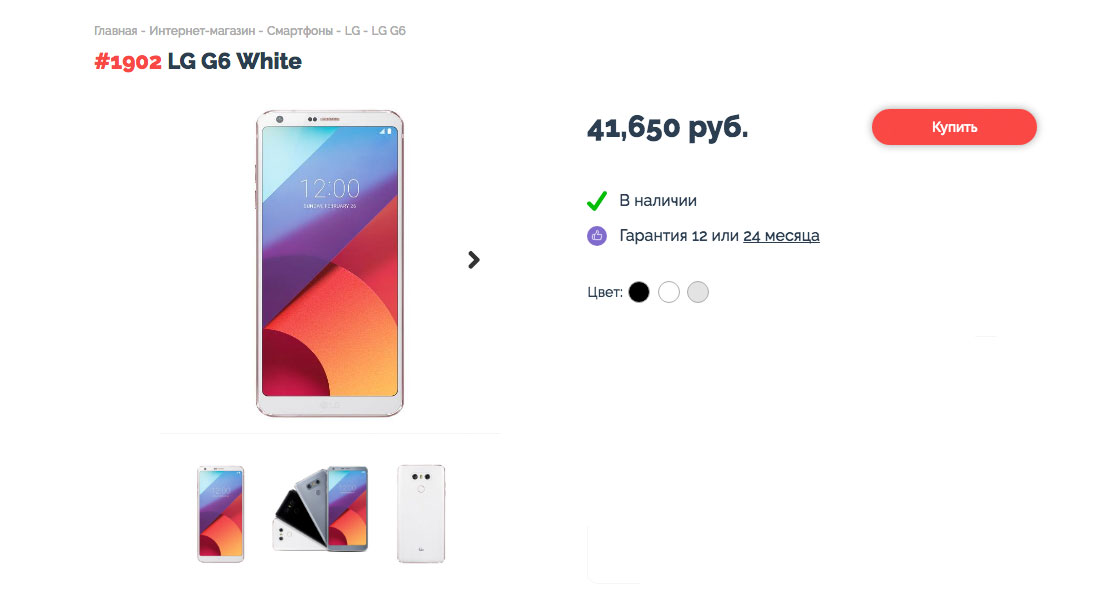Select the multi-color phones thumbnail
1120x600 pixels.
click(x=321, y=509)
